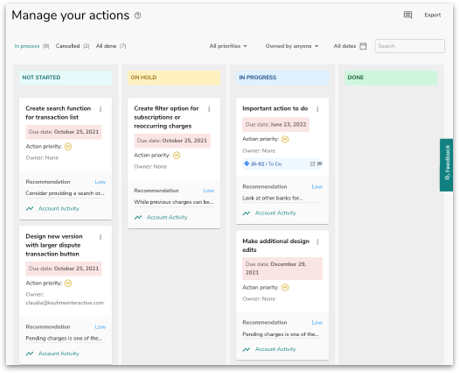
Task: Open the All priorities dropdown
Action: point(228,46)
